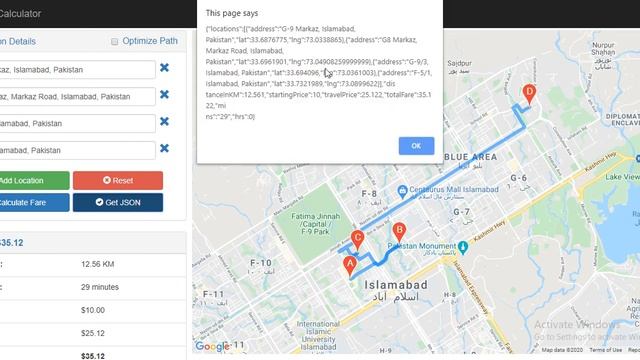The image size is (640, 360).
Task: Open the Terms of Use map link
Action: 606,350
